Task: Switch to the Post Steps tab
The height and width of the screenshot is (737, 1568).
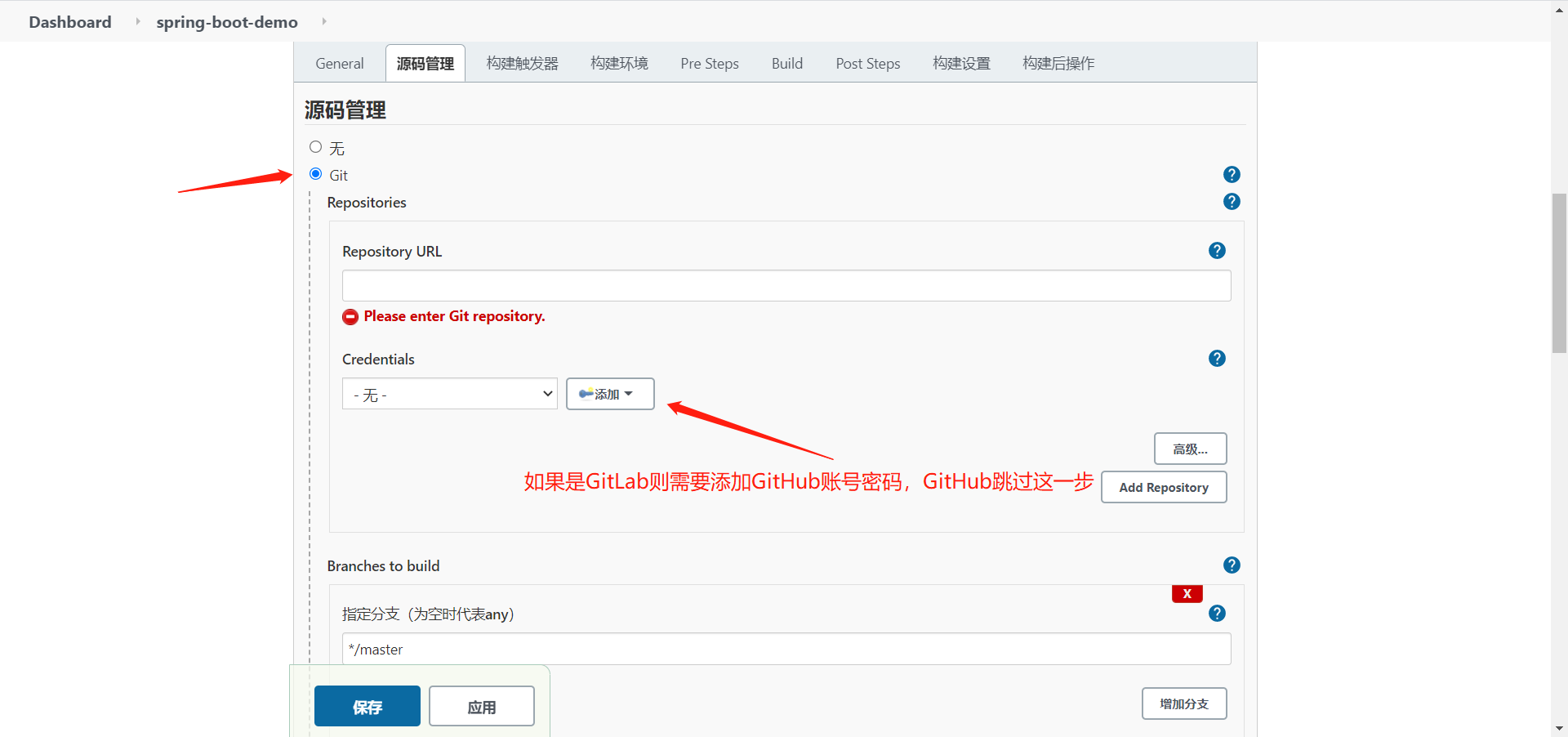Action: [x=868, y=64]
